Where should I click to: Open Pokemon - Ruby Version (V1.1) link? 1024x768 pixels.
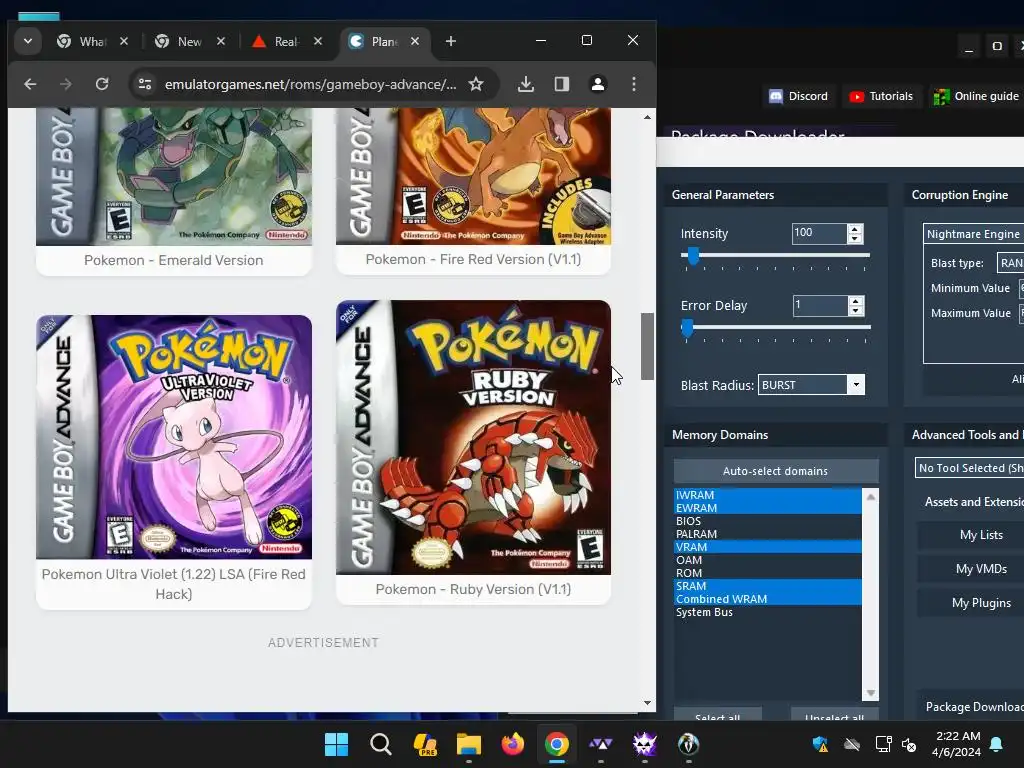click(x=473, y=589)
